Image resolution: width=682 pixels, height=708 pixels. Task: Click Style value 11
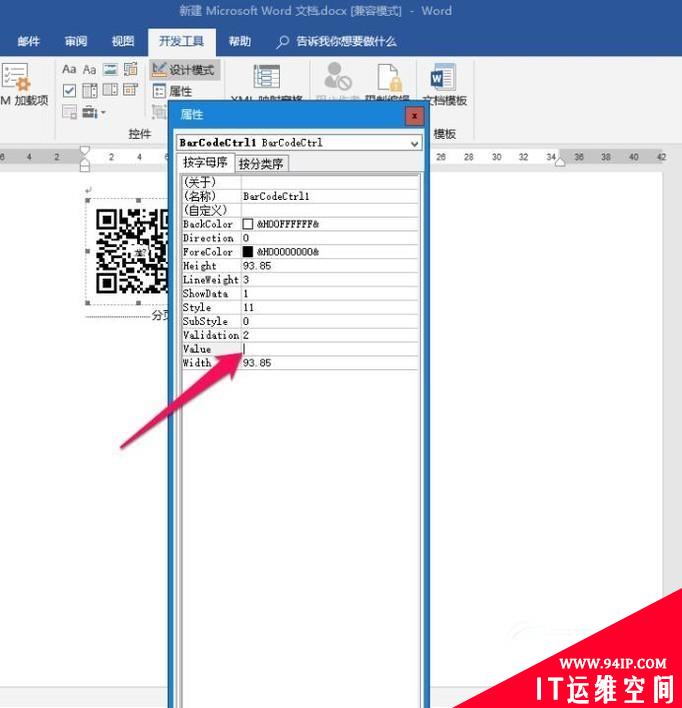coord(330,307)
